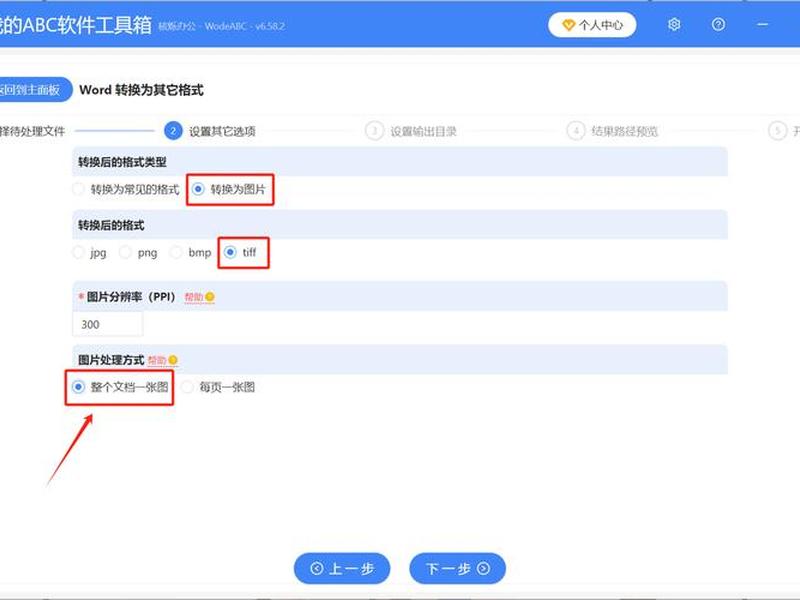Viewport: 800px width, 600px height.
Task: Click the 图片处理方式 label
Action: click(111, 360)
